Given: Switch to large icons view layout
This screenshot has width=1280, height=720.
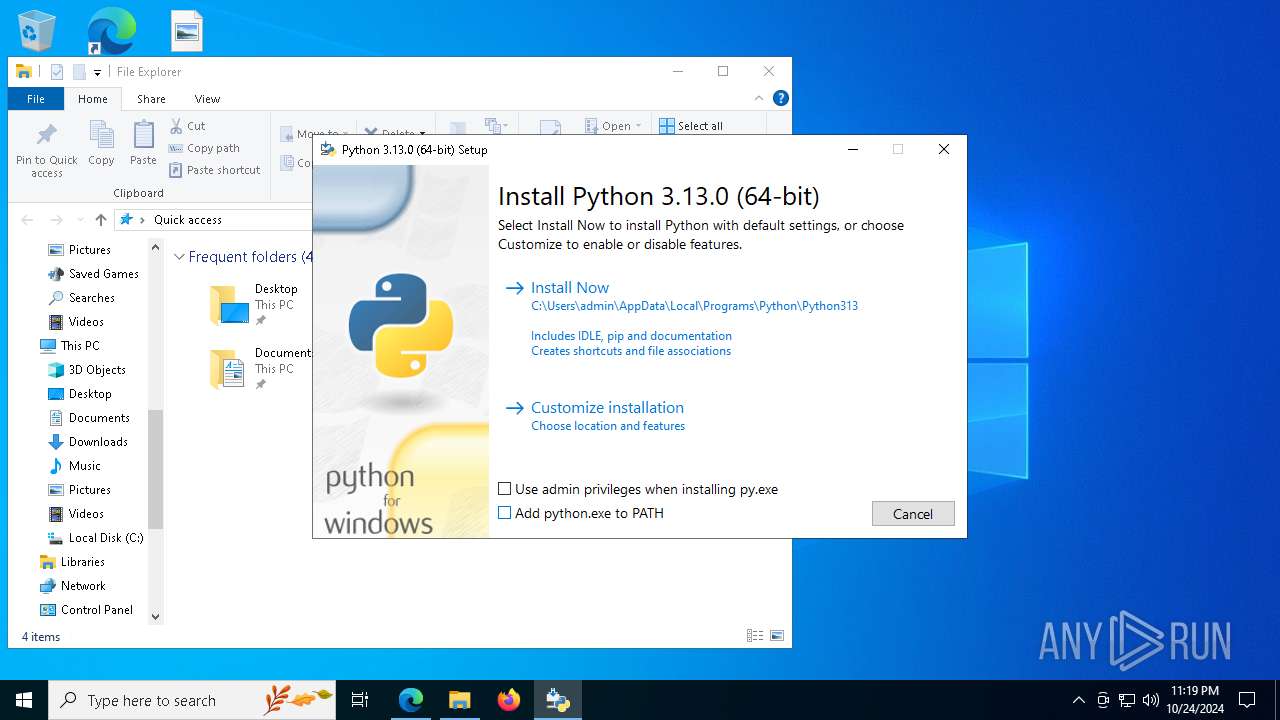Looking at the screenshot, I should (x=777, y=636).
